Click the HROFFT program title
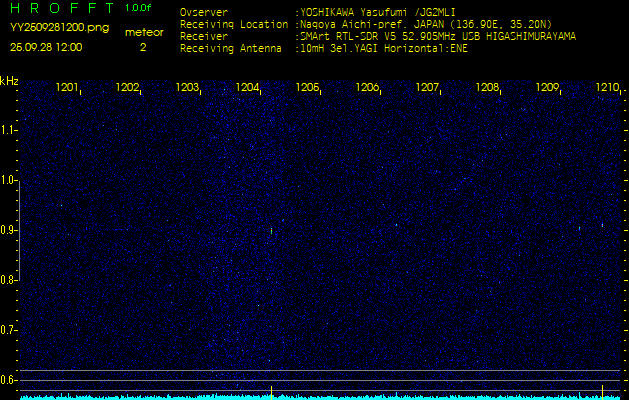The height and width of the screenshot is (400, 629). [x=62, y=8]
